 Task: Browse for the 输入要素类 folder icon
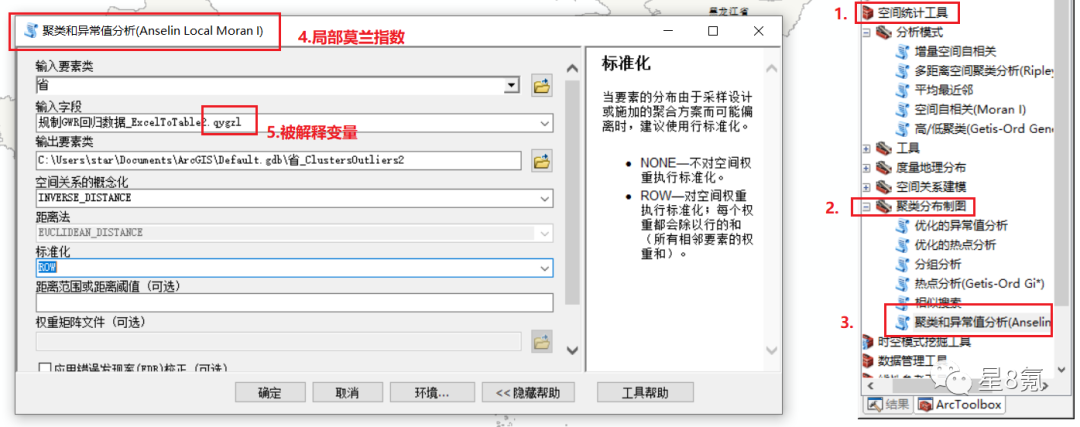[542, 86]
